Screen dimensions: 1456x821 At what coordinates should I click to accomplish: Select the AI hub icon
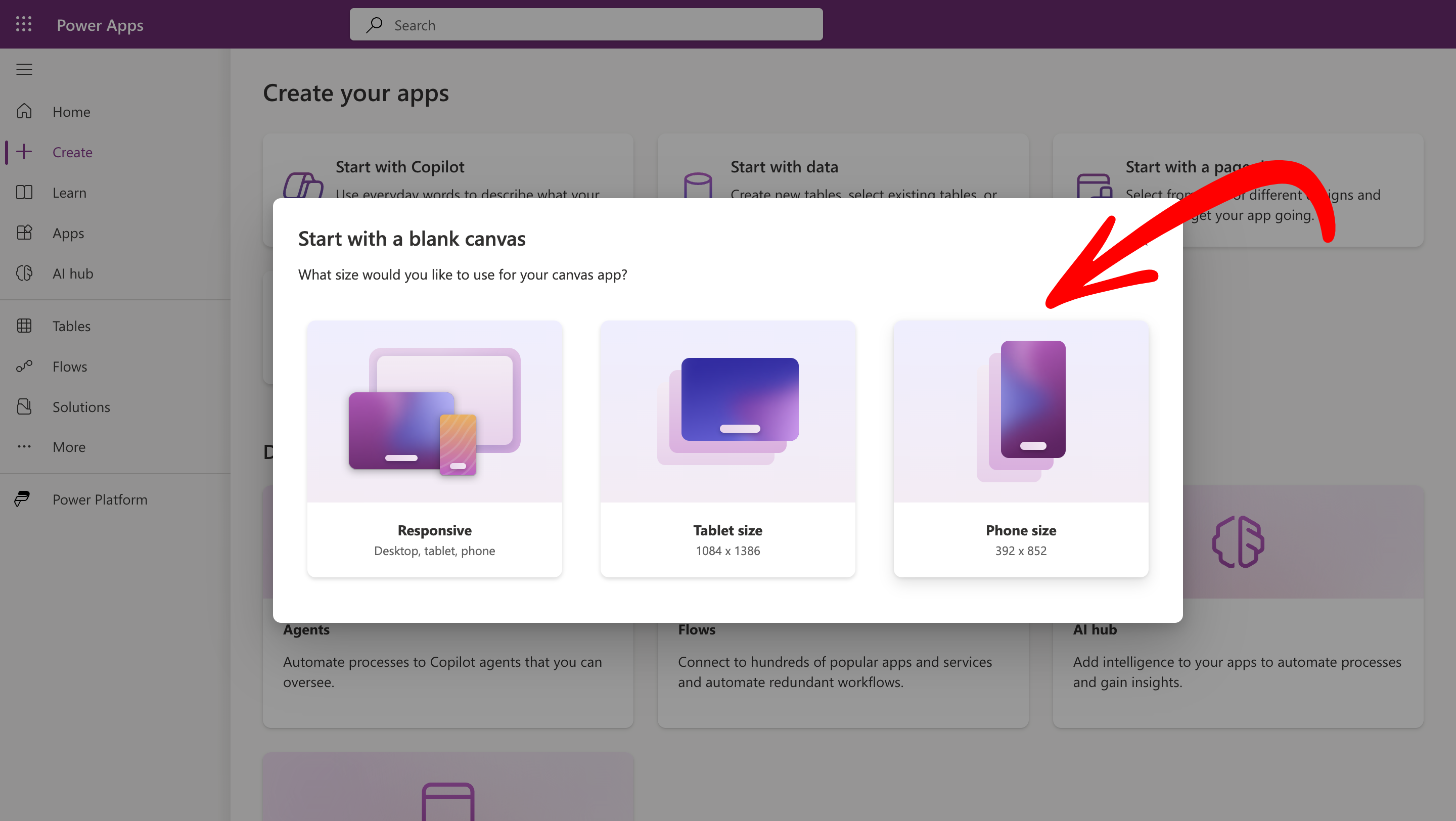[x=24, y=273]
